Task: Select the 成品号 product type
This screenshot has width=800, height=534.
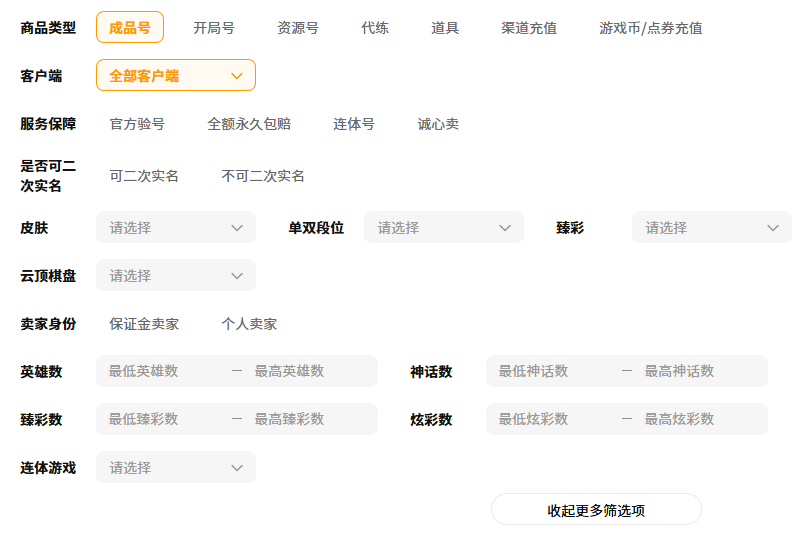Action: coord(130,28)
